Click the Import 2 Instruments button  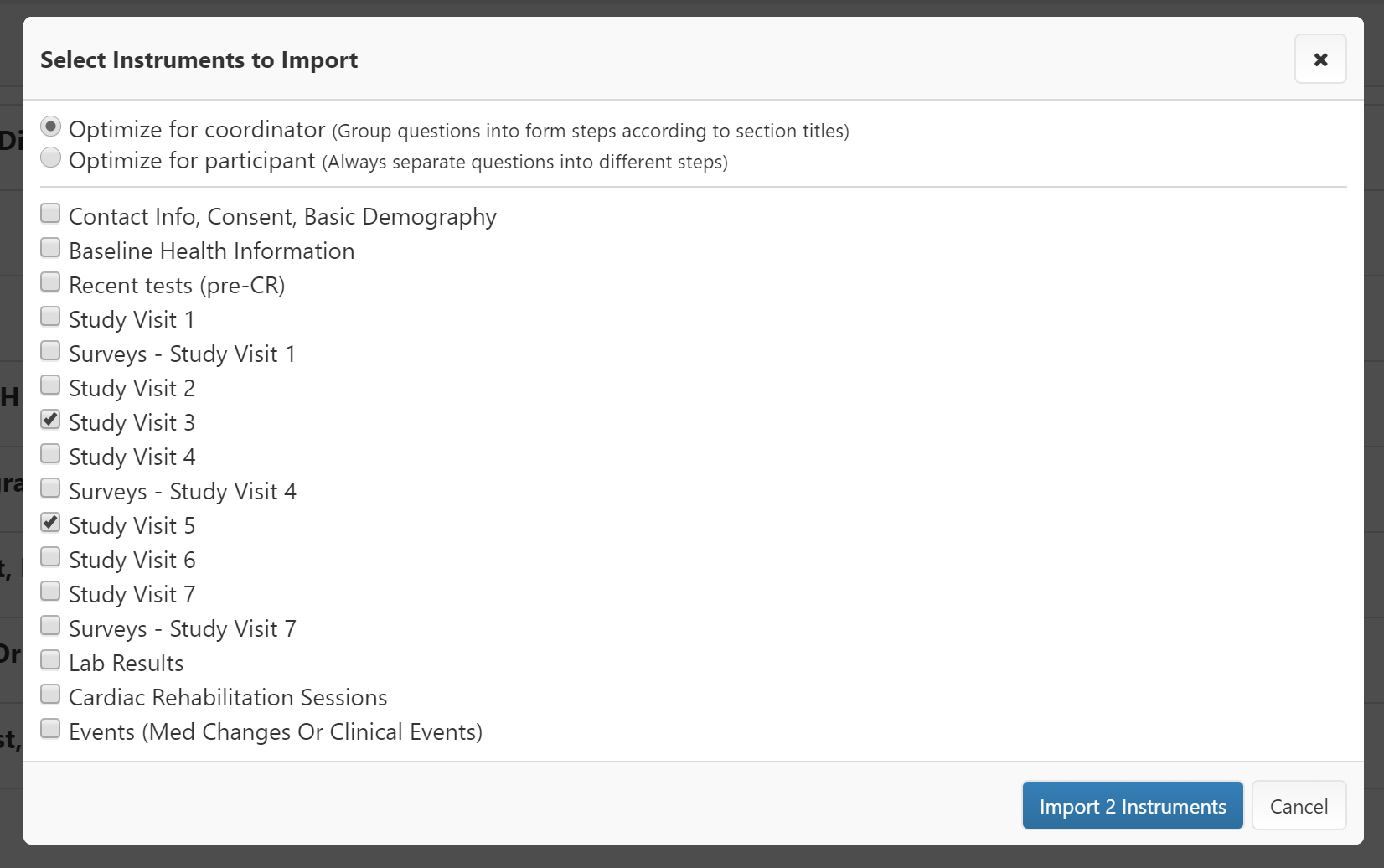click(x=1132, y=806)
